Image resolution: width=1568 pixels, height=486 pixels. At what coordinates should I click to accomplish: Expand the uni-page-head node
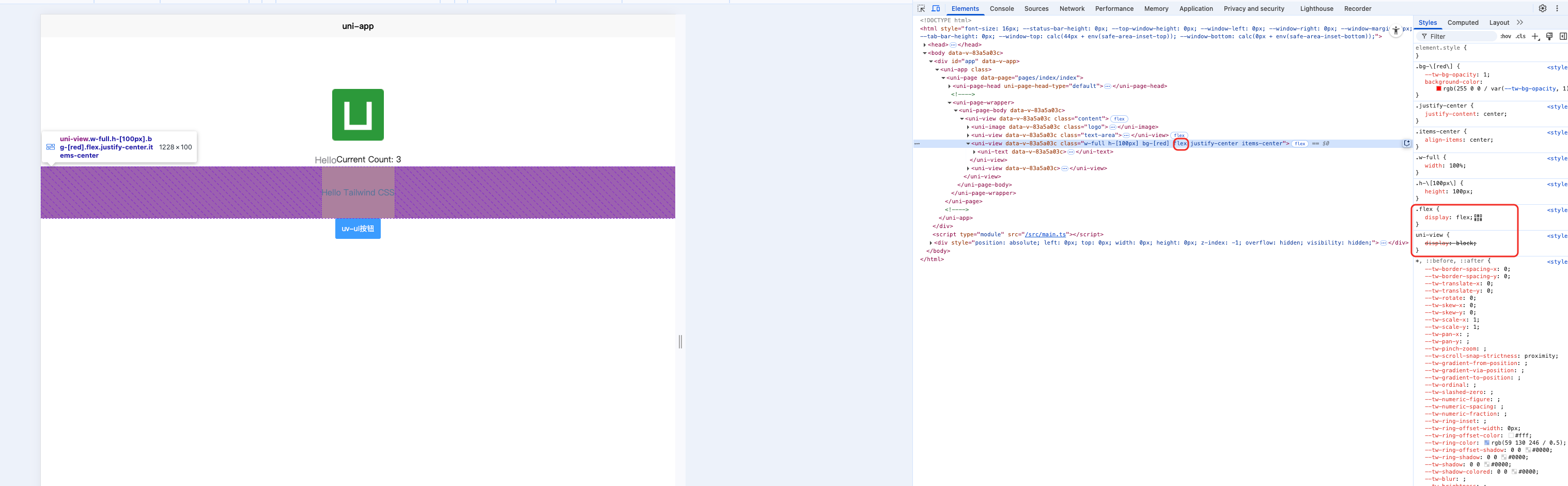coord(950,86)
